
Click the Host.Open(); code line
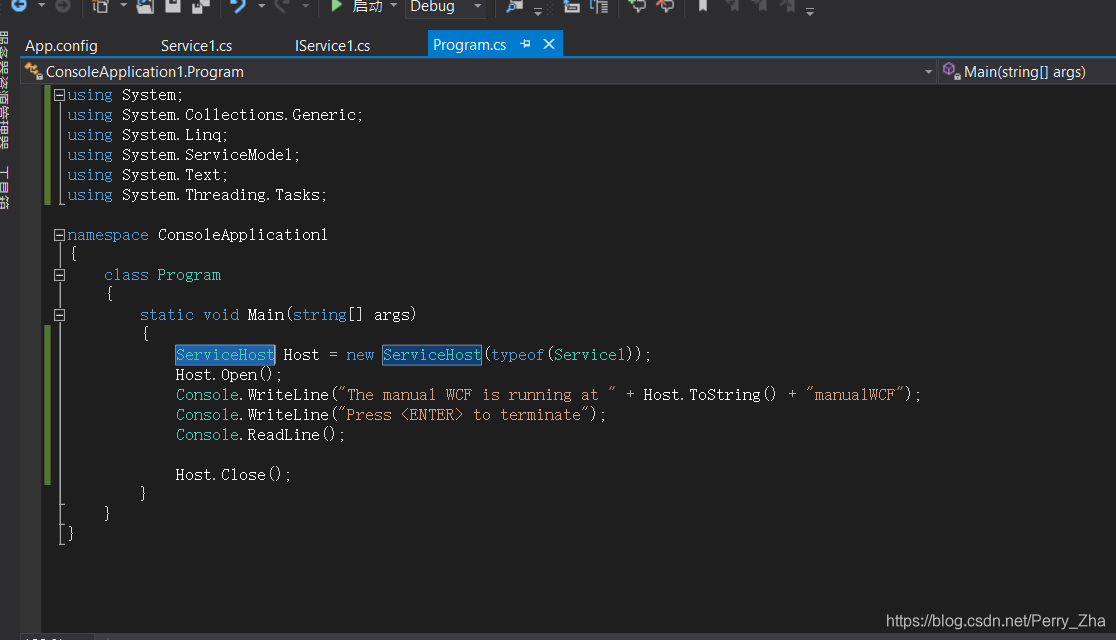coord(228,374)
